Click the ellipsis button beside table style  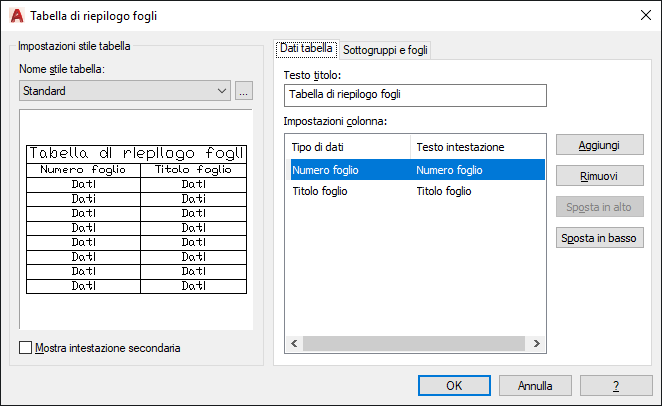pyautogui.click(x=245, y=91)
